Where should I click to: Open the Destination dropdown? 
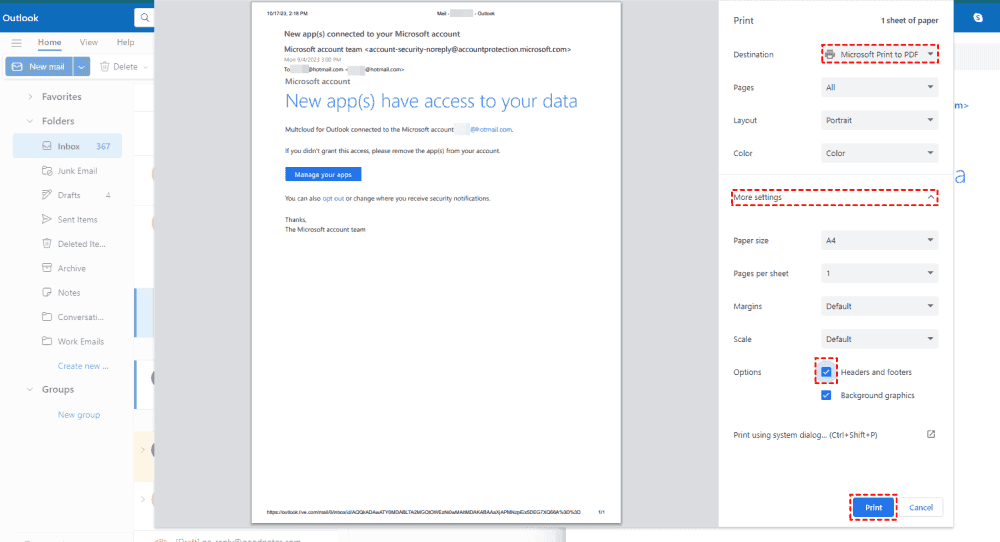(879, 54)
